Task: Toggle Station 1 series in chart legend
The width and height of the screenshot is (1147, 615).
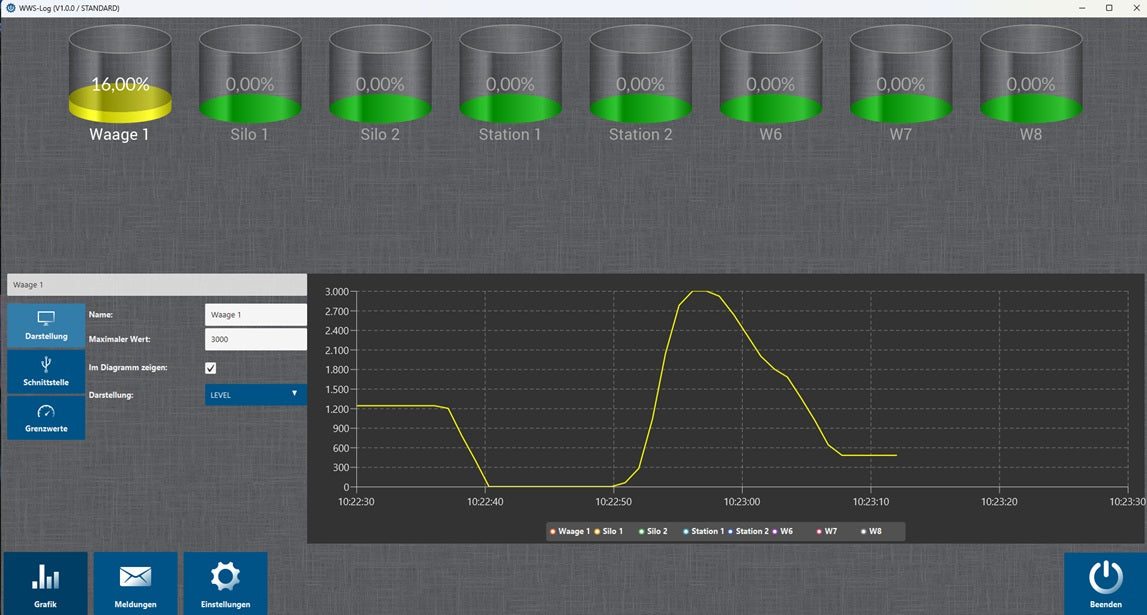Action: click(705, 531)
